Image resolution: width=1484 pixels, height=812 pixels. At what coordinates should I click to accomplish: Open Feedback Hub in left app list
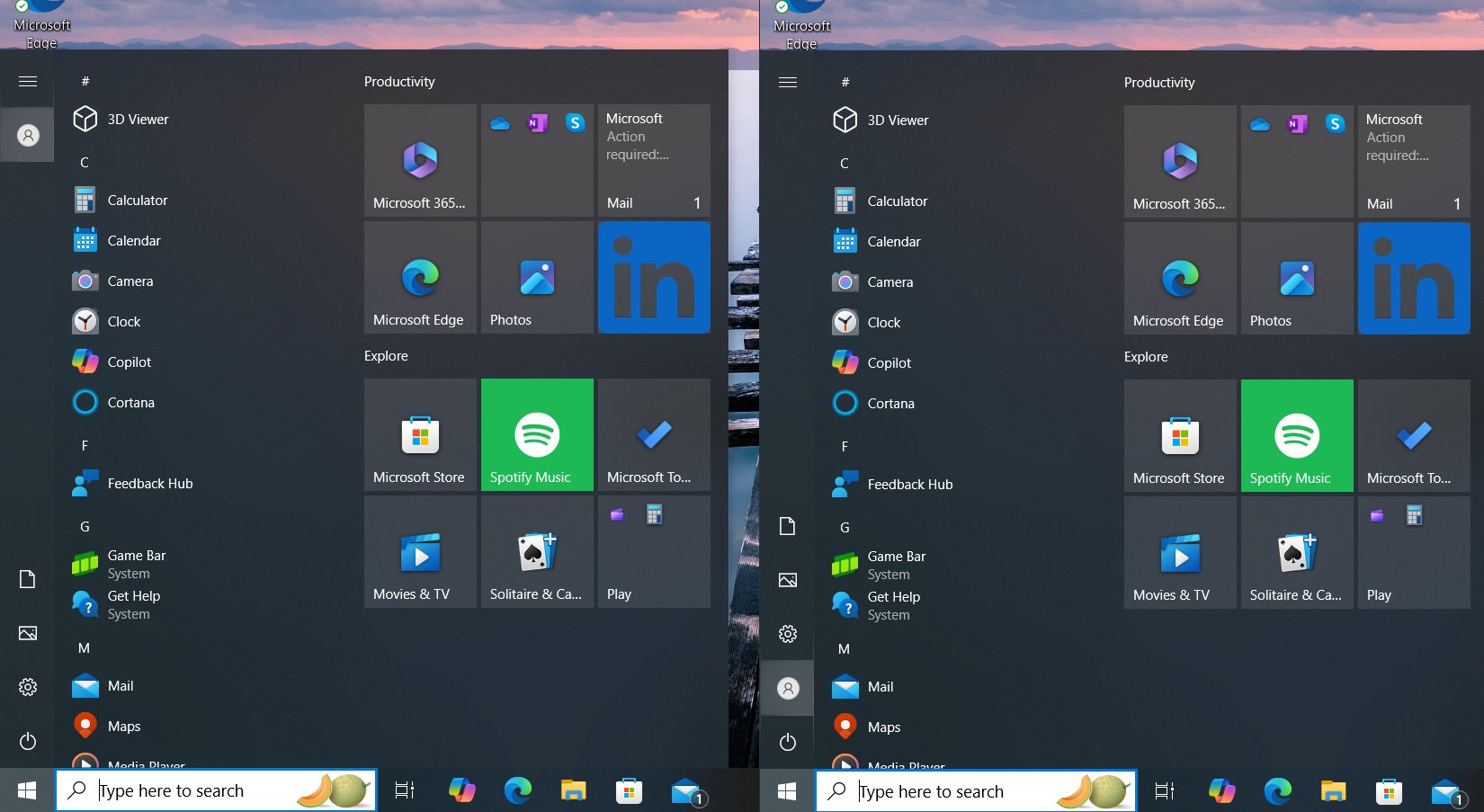click(149, 484)
